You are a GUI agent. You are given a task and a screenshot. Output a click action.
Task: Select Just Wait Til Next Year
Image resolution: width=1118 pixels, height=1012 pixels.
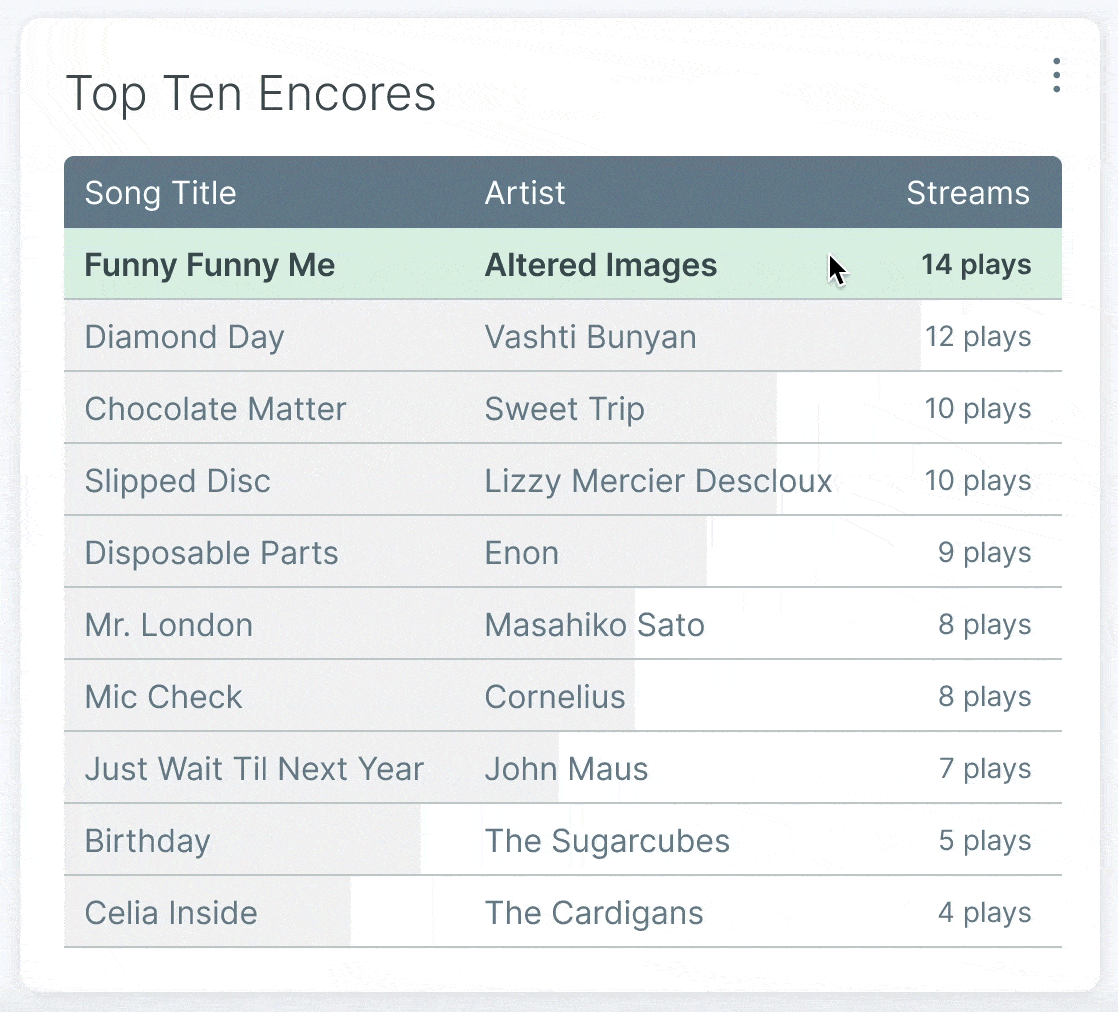pyautogui.click(x=254, y=769)
